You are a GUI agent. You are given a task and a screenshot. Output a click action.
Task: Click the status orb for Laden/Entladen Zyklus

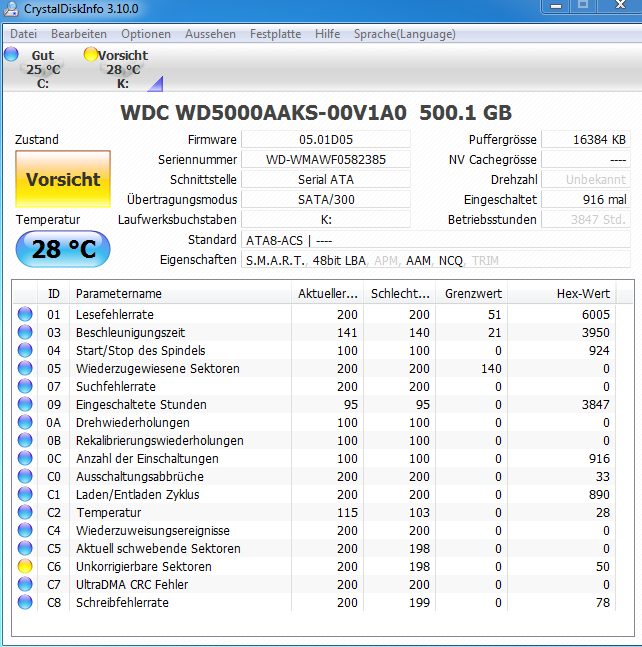[25, 494]
